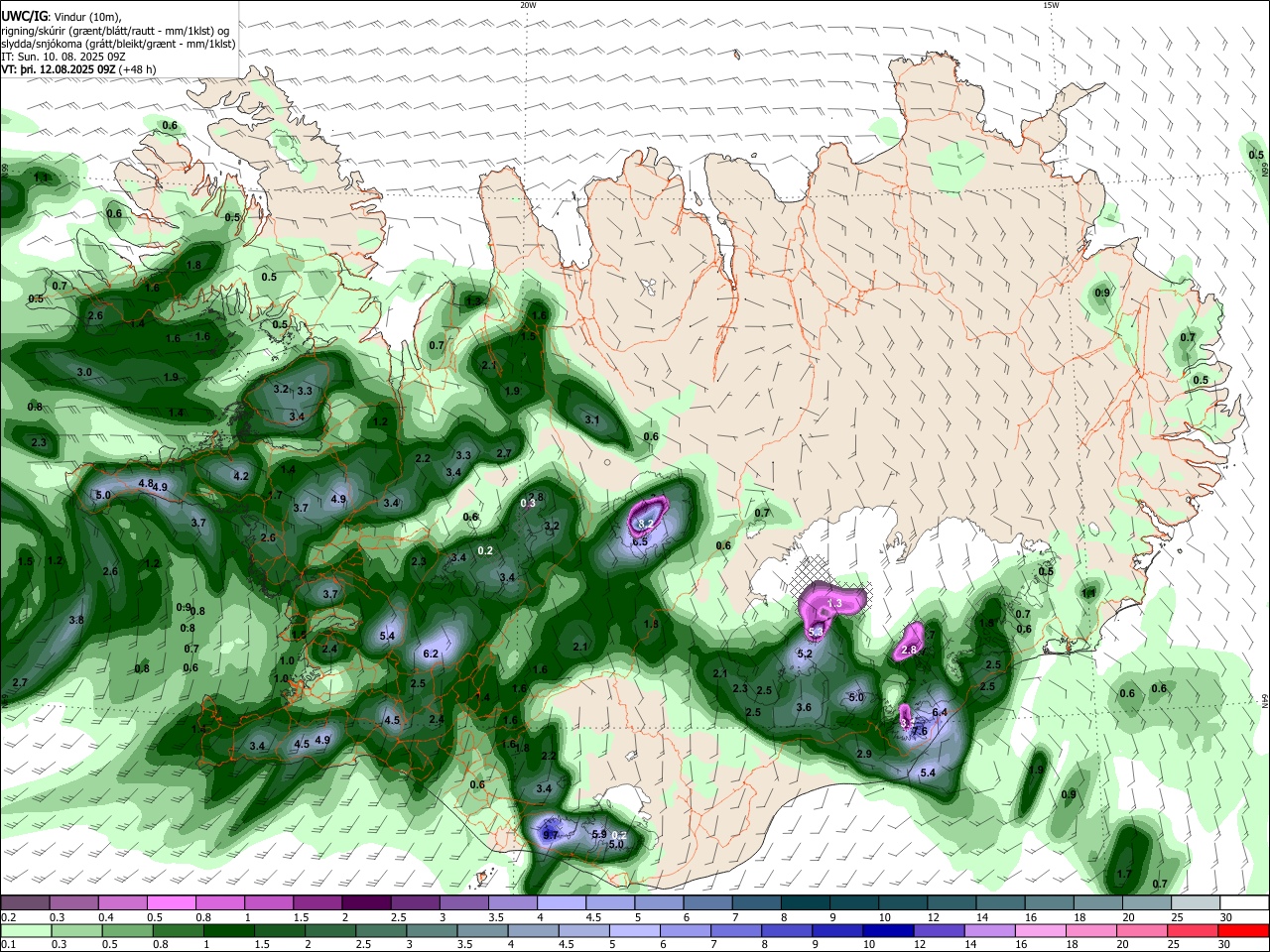Select the dark navy rain swatch at 10
This screenshot has height=952, width=1270.
click(886, 930)
